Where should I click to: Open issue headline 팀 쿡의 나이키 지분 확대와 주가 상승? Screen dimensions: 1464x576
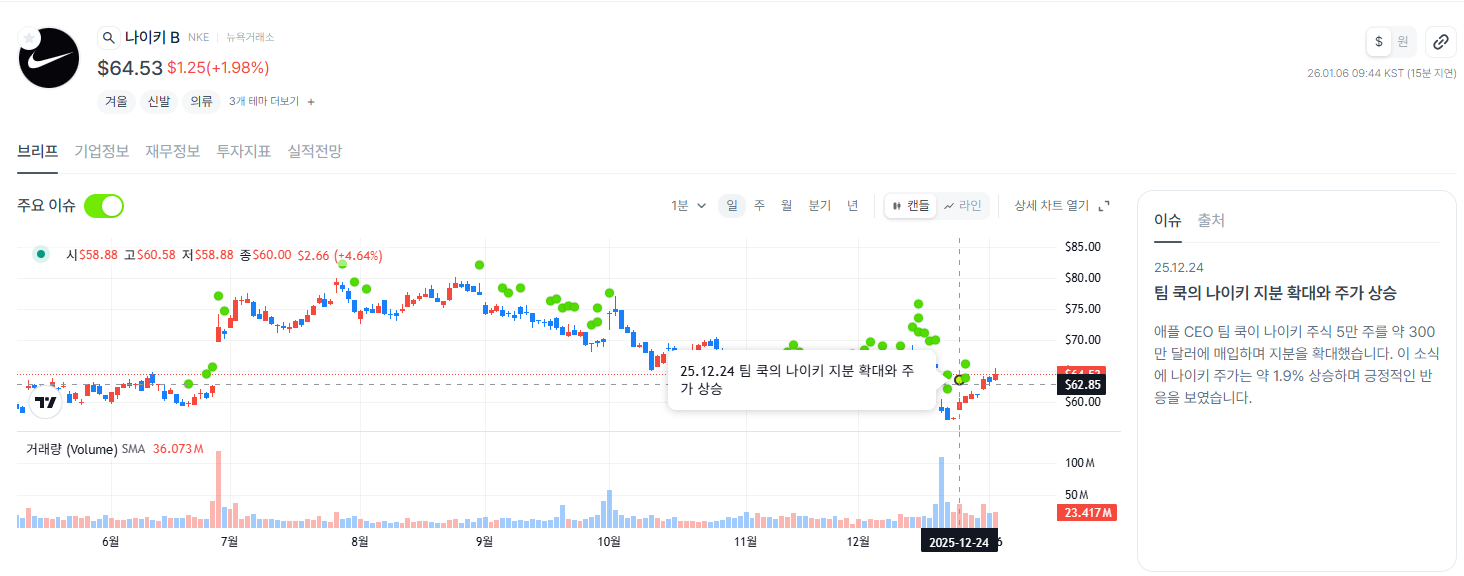point(1275,293)
